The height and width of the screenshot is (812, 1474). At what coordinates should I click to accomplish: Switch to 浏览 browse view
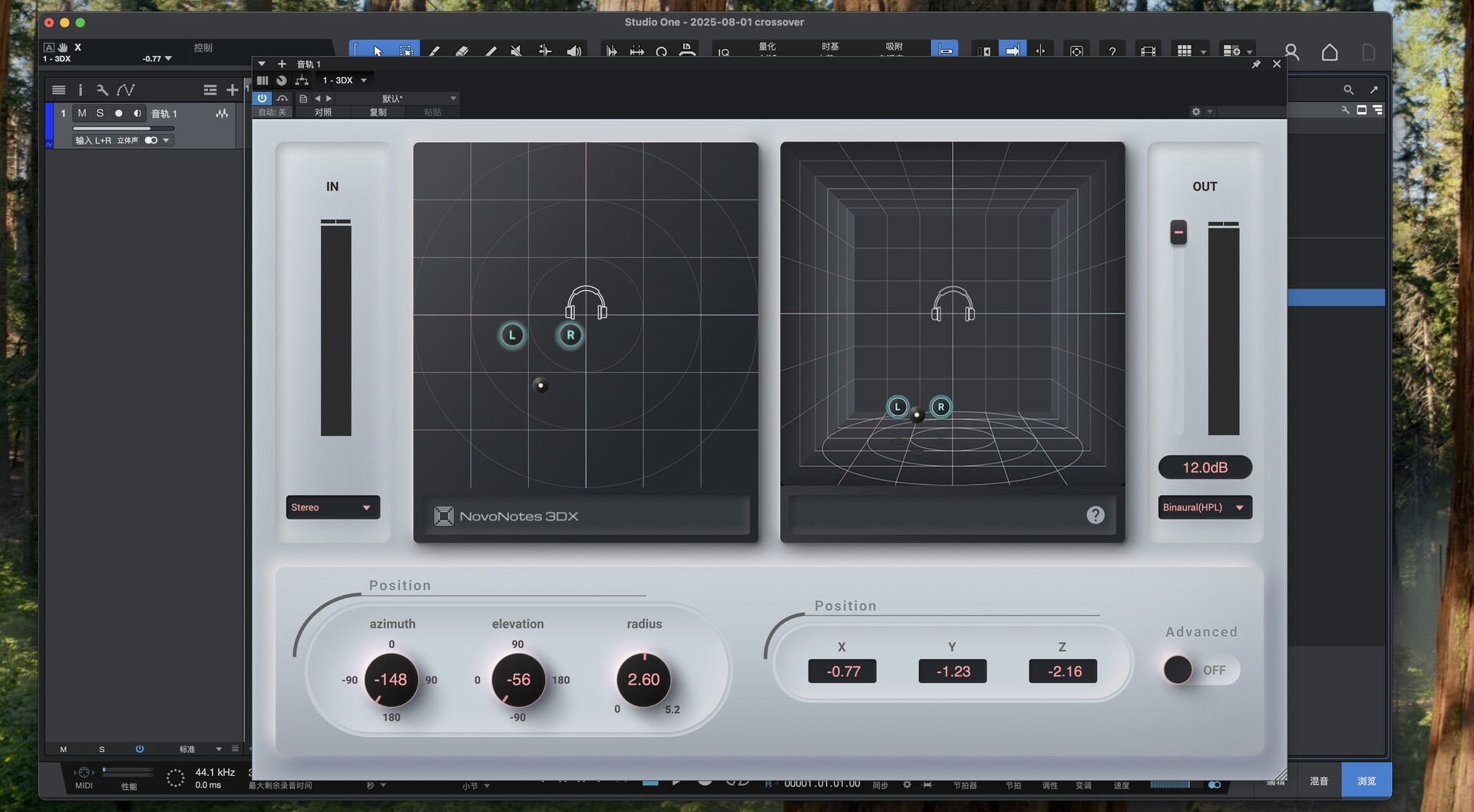click(x=1367, y=781)
